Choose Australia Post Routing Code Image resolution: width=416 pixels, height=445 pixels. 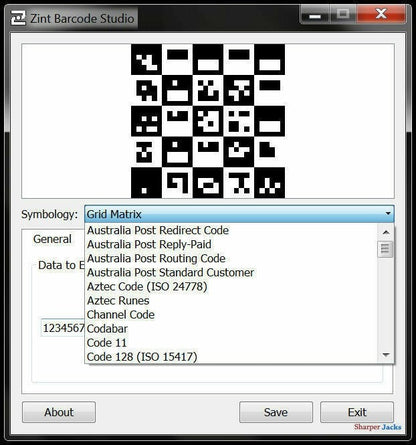click(x=231, y=258)
